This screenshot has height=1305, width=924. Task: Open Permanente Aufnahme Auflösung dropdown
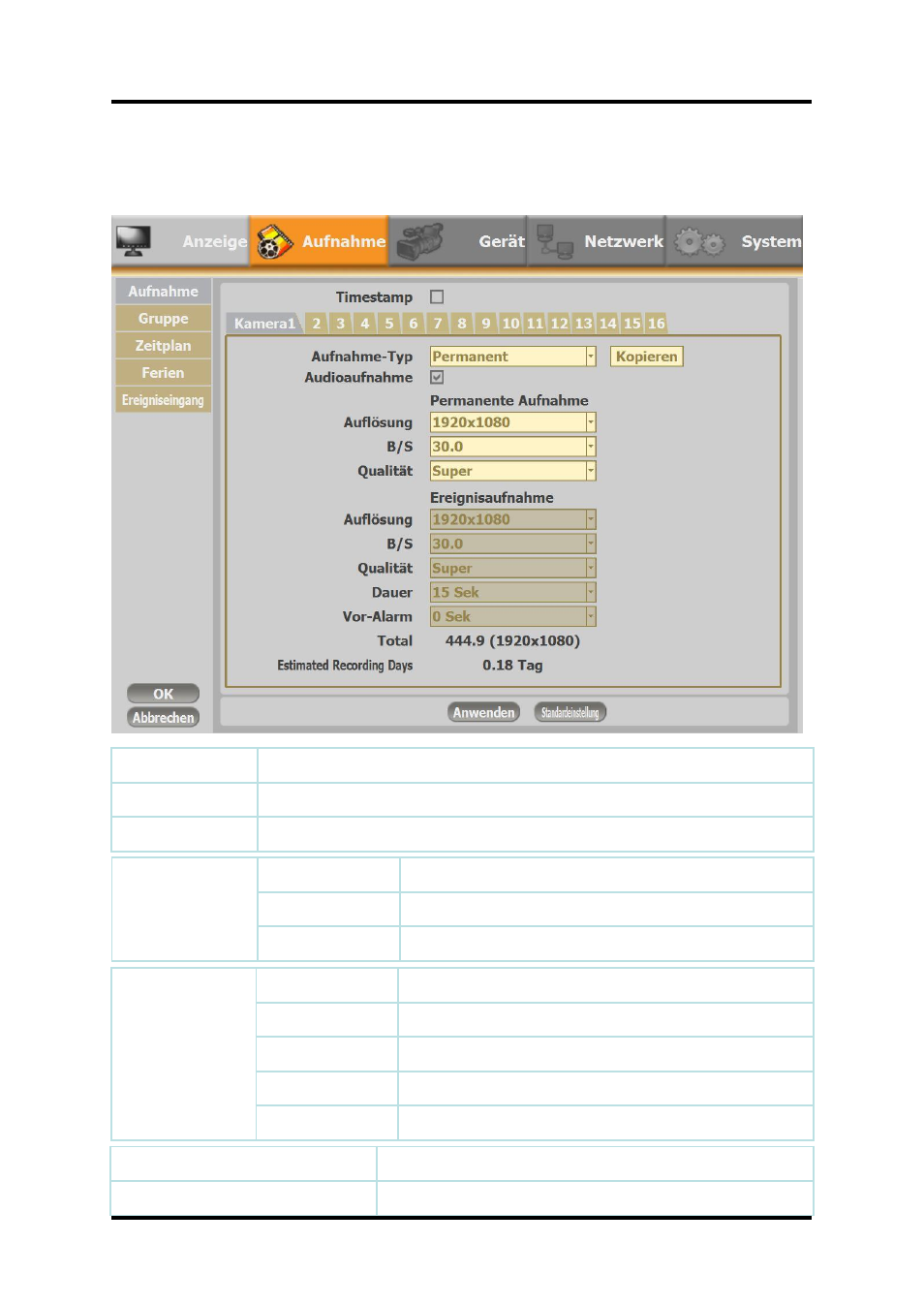512,422
